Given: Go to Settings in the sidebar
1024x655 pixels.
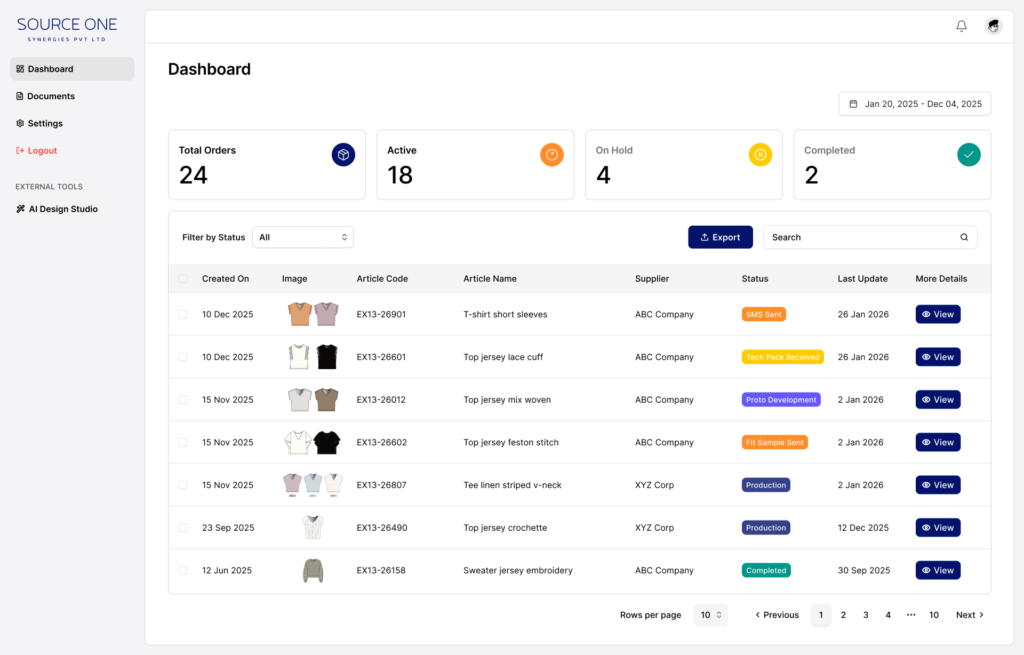Looking at the screenshot, I should (45, 123).
